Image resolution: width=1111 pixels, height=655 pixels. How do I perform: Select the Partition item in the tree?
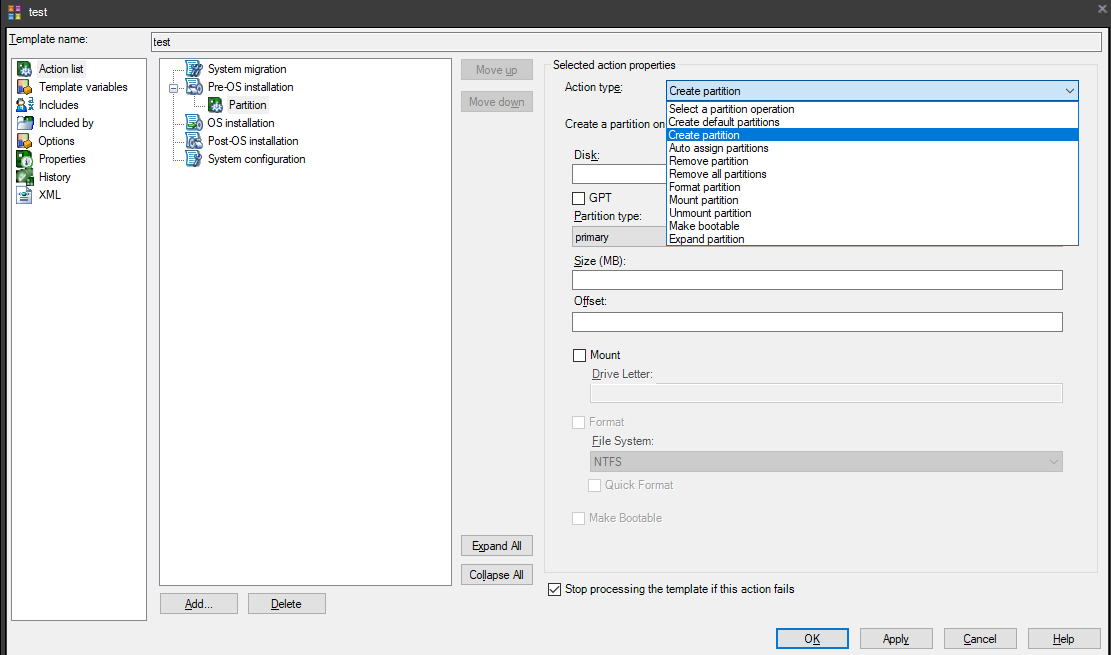click(247, 105)
